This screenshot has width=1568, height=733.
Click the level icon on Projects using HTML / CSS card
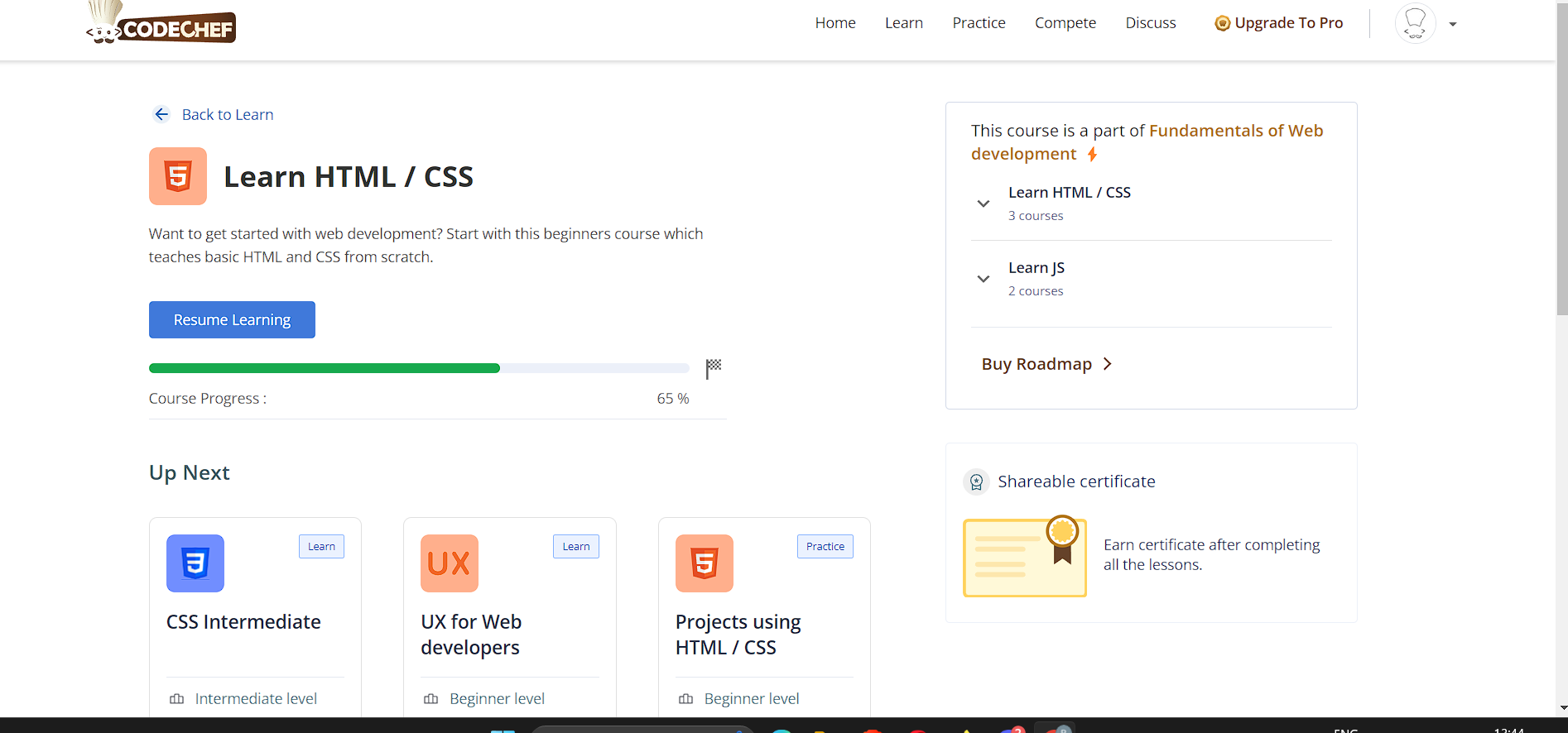click(685, 699)
